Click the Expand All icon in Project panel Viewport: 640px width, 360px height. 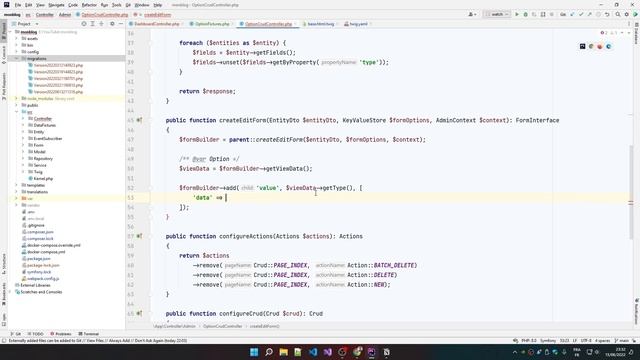tap(93, 24)
